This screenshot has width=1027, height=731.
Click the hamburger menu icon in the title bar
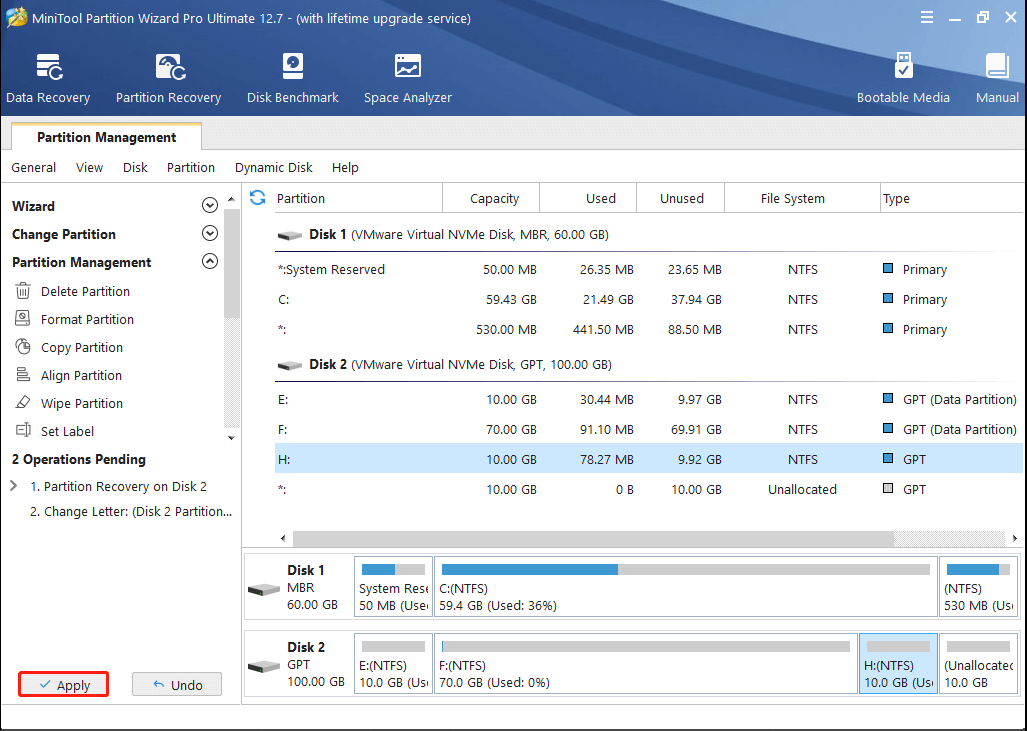927,18
